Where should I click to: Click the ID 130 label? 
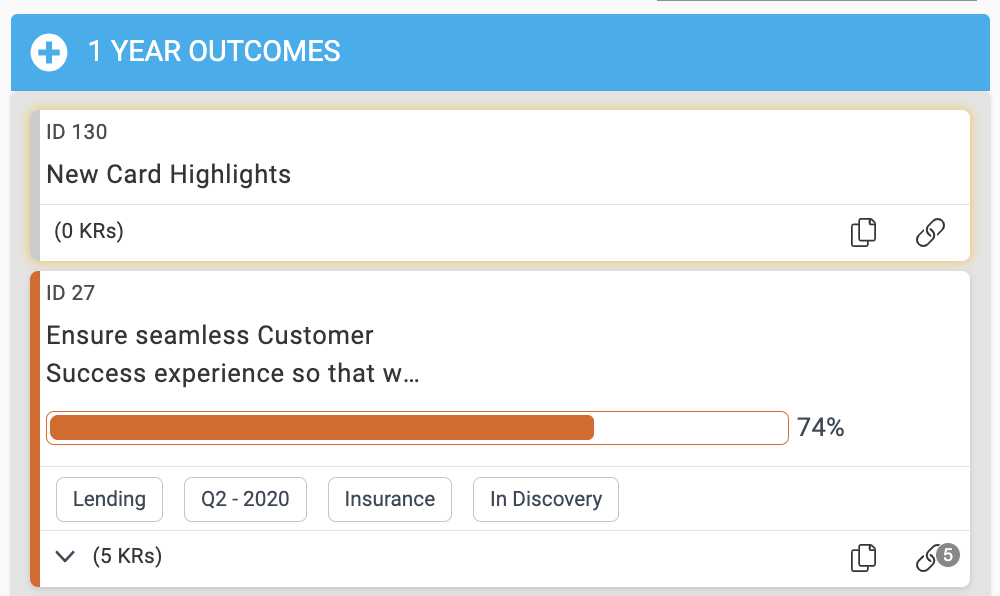coord(77,132)
